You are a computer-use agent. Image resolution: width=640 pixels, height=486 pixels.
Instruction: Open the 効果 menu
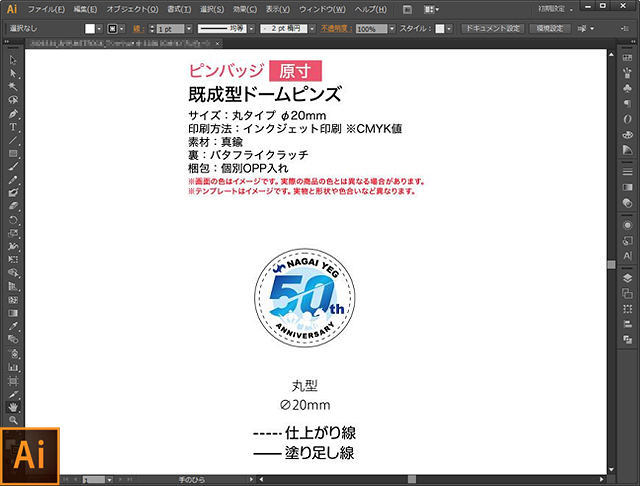point(245,9)
